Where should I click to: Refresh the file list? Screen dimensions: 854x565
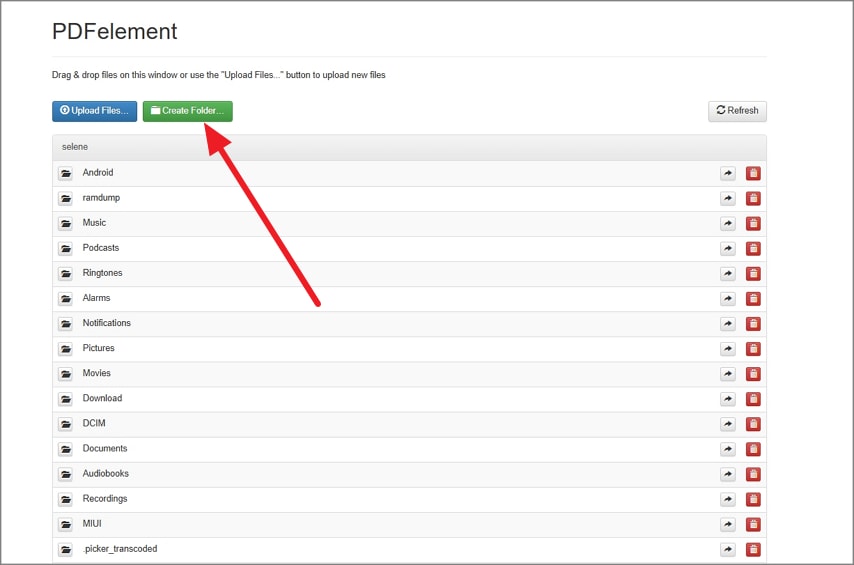[x=737, y=111]
